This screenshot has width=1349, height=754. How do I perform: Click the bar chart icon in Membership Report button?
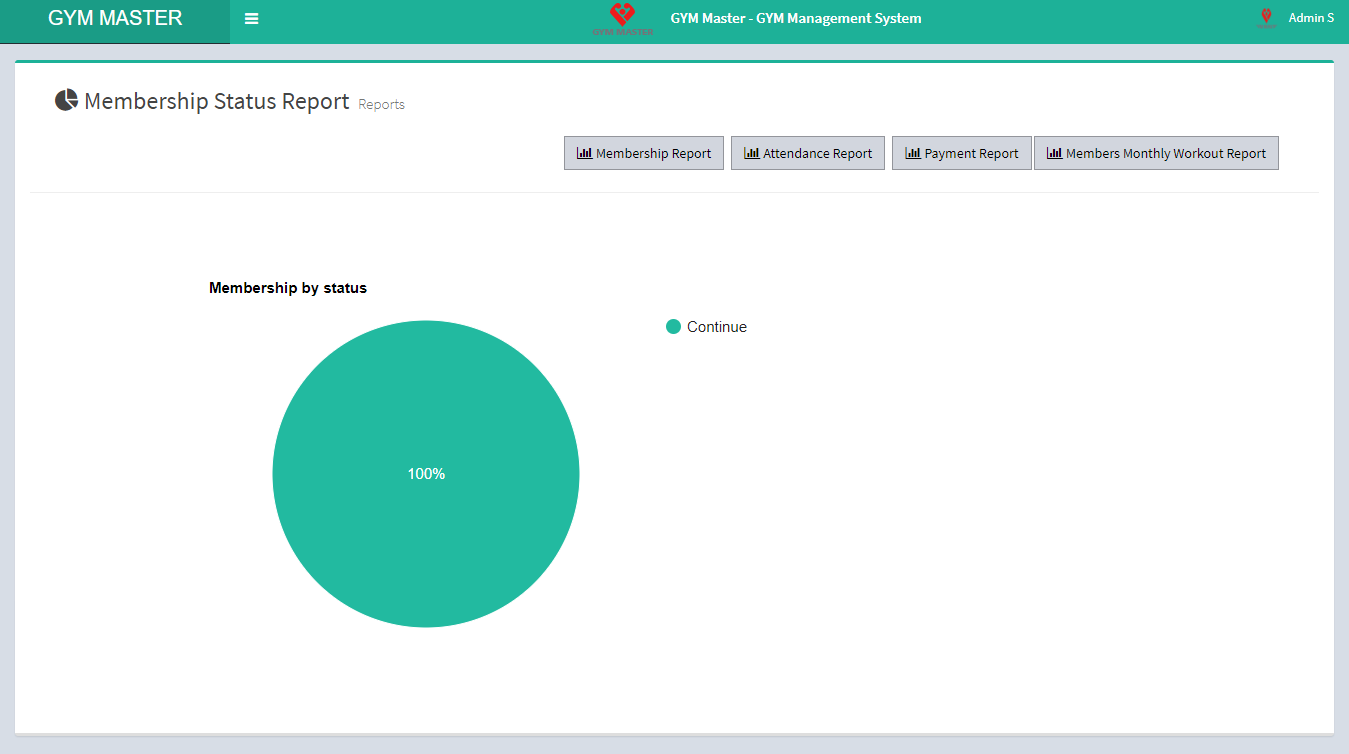point(583,152)
